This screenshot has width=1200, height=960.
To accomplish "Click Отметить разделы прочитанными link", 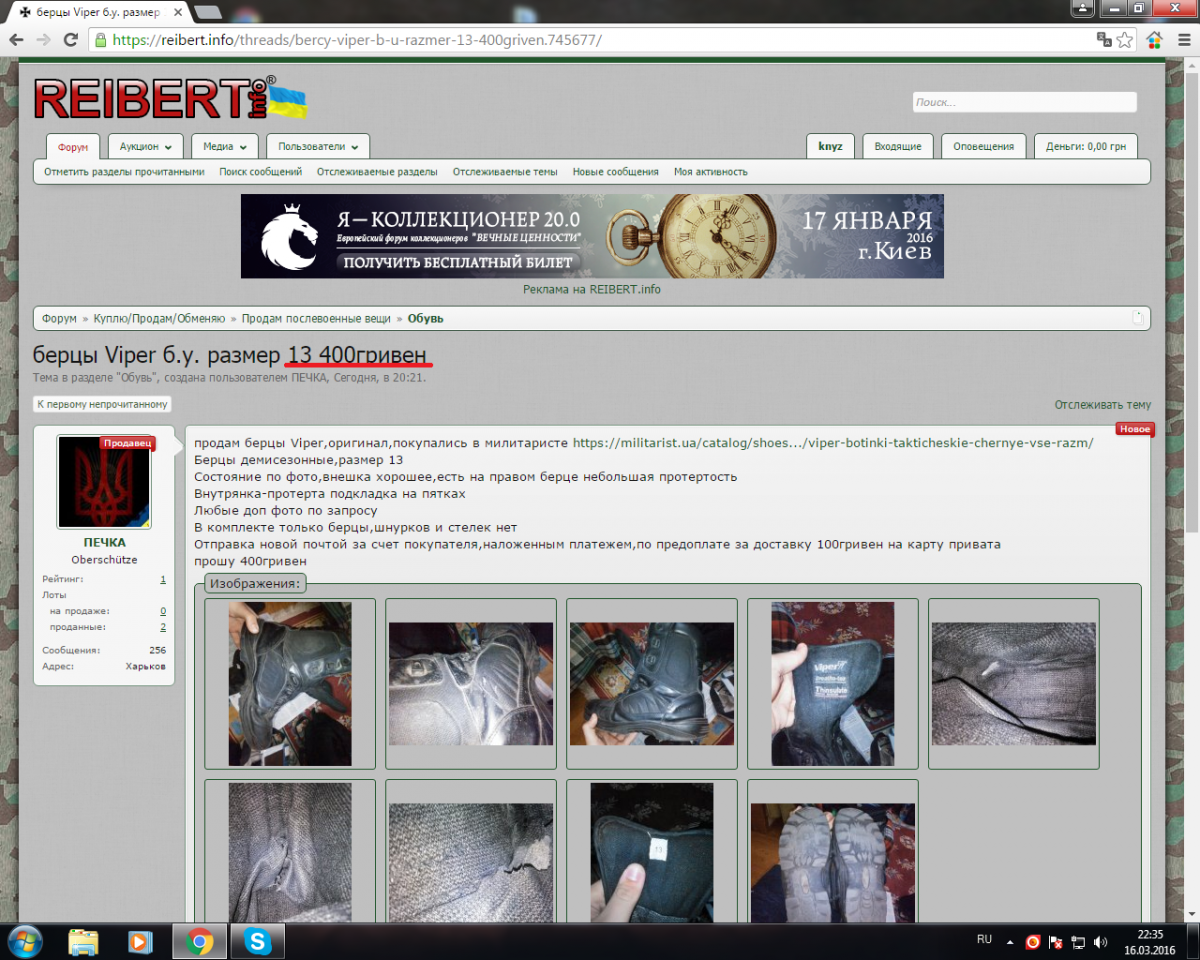I will point(124,172).
